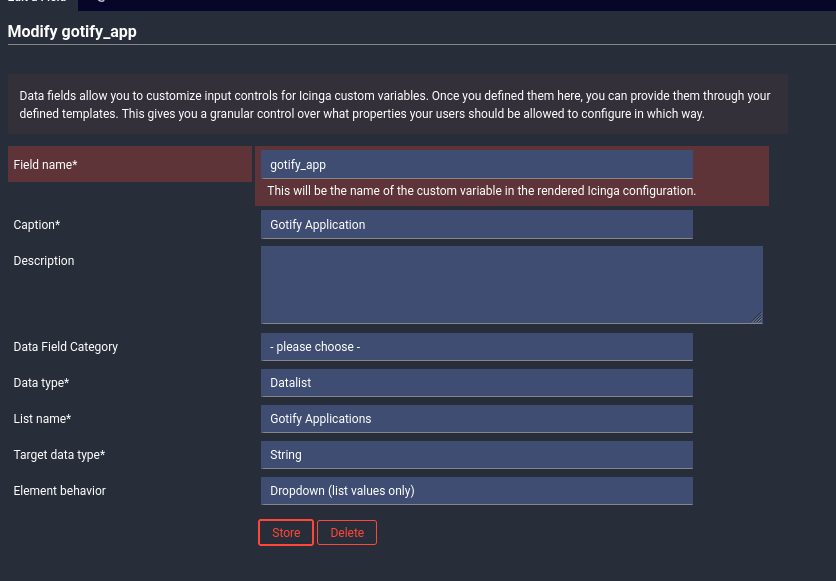
Task: Click the Delete button
Action: 347,533
